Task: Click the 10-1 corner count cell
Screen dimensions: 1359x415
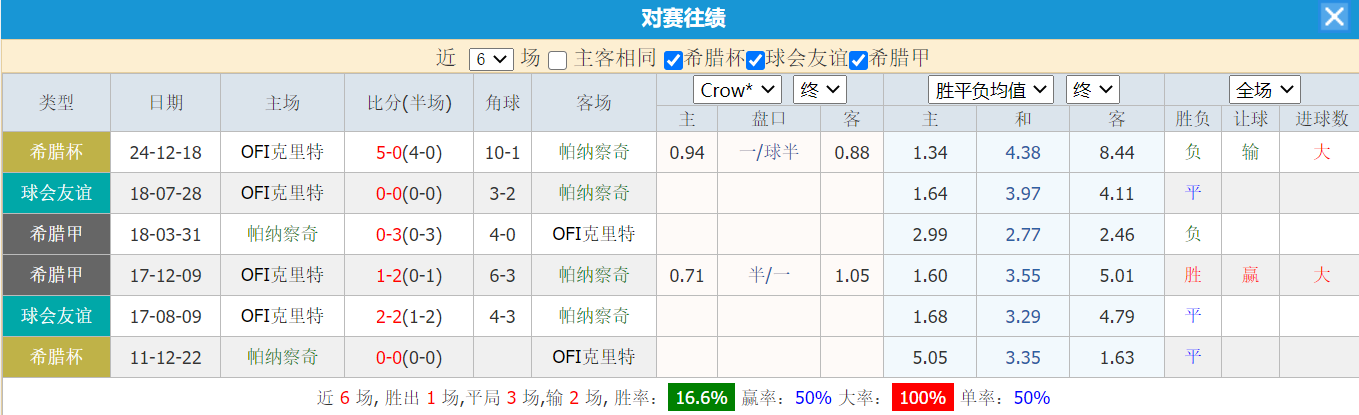Action: 502,153
